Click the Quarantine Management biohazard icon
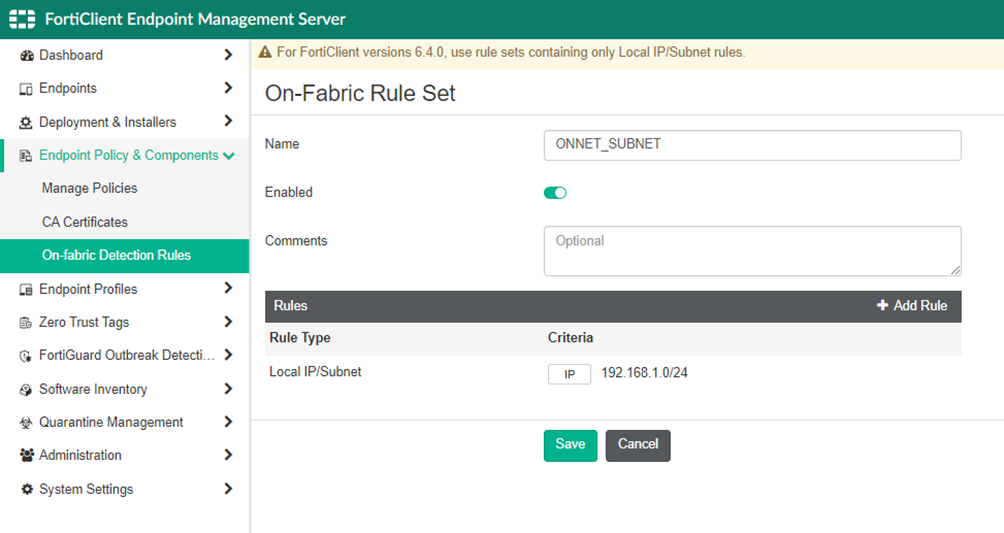Viewport: 1004px width, 533px height. 26,423
